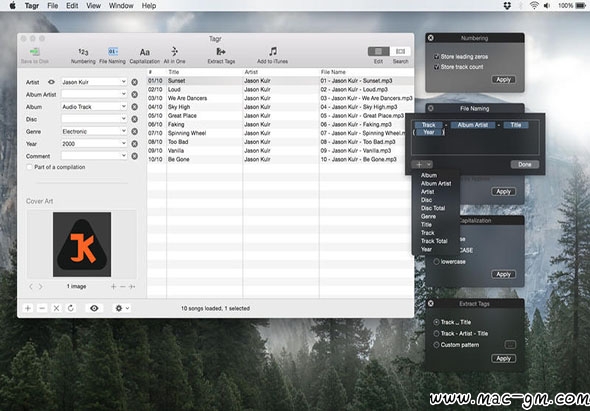
Task: Clear the Comment field
Action: click(134, 156)
